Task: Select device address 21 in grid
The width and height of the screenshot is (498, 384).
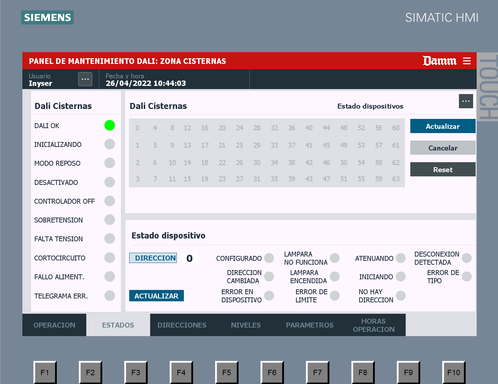Action: (x=222, y=145)
